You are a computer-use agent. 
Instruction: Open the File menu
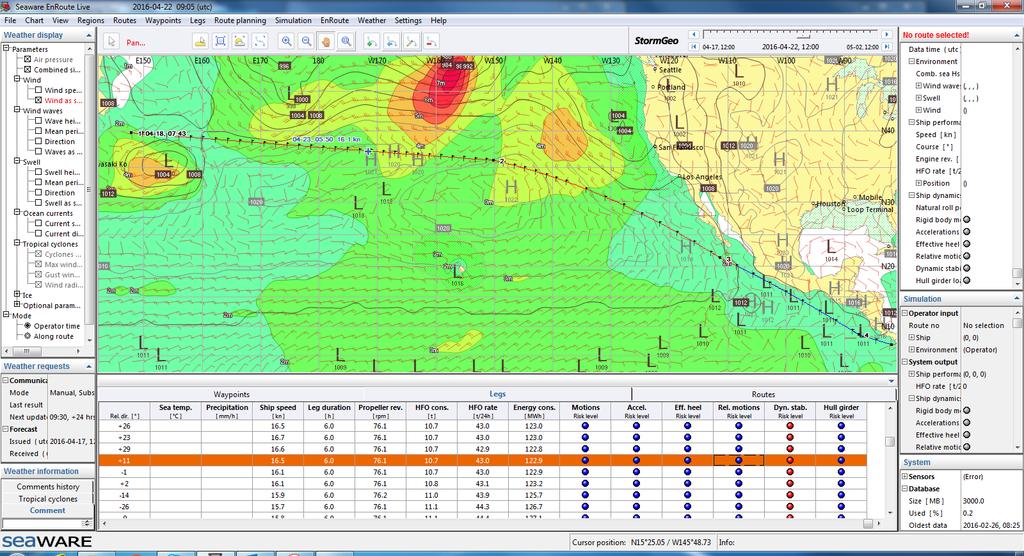(10, 20)
